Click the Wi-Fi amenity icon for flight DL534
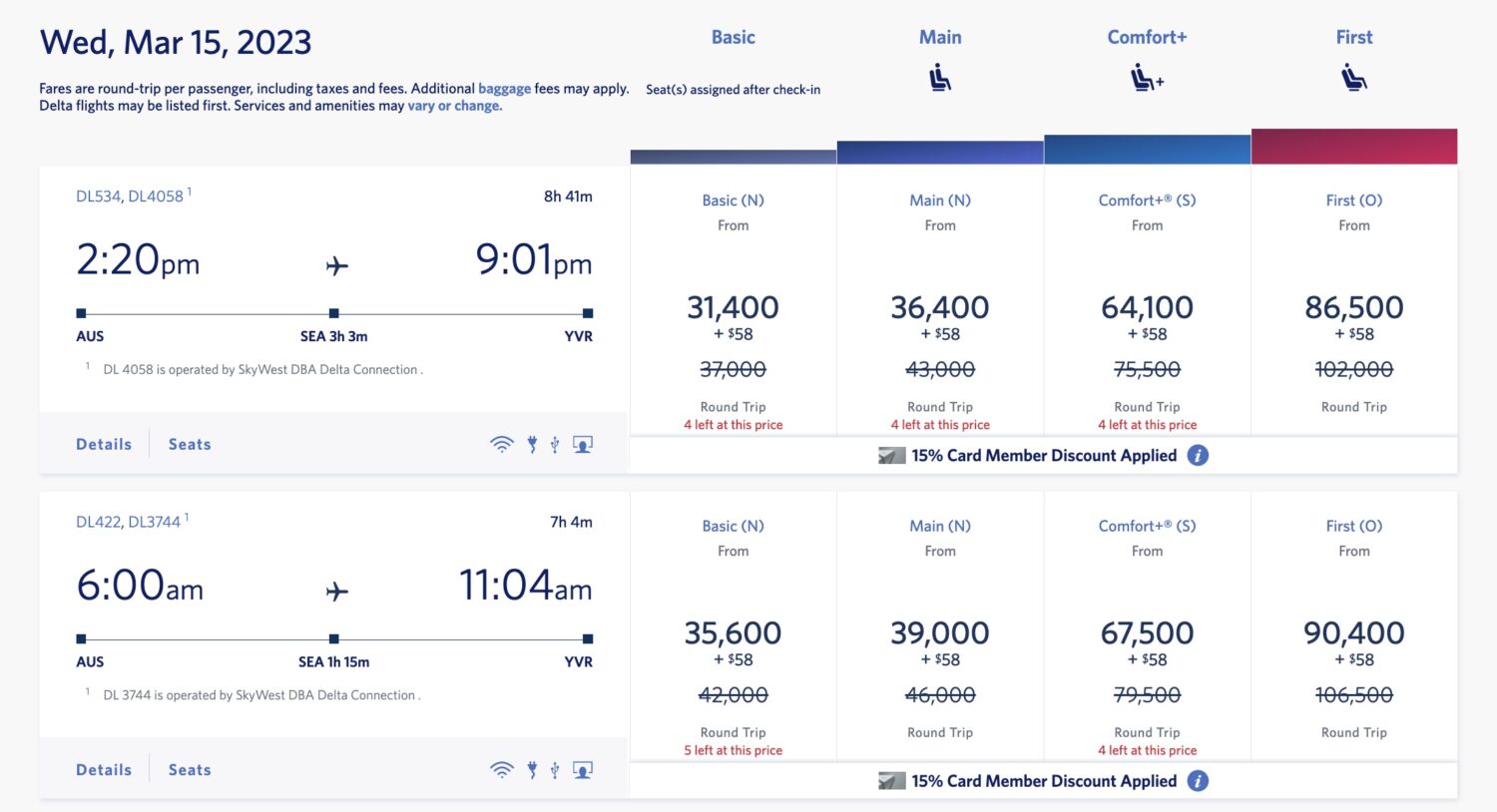Viewport: 1497px width, 812px height. coord(501,443)
